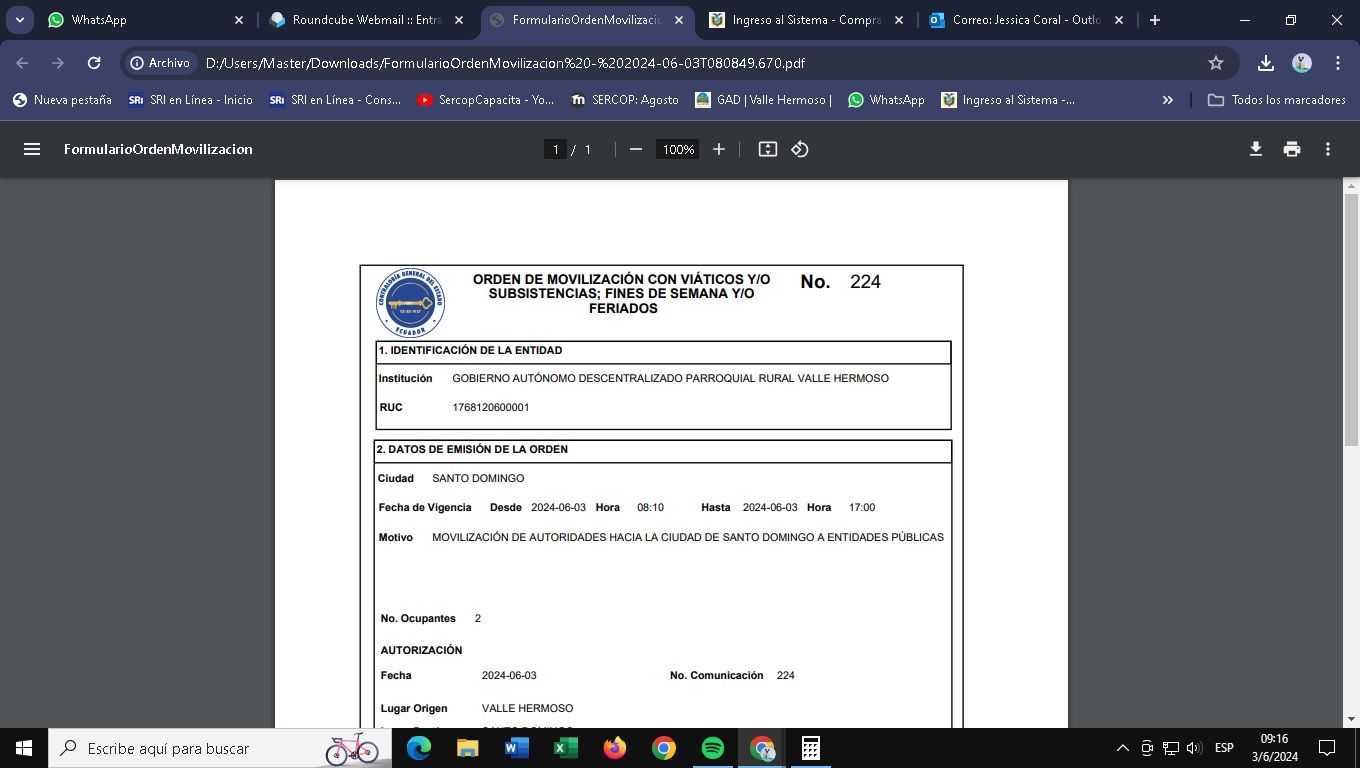Screen dimensions: 1360x768
Task: Open Todos los marcadores folder
Action: pos(1277,100)
